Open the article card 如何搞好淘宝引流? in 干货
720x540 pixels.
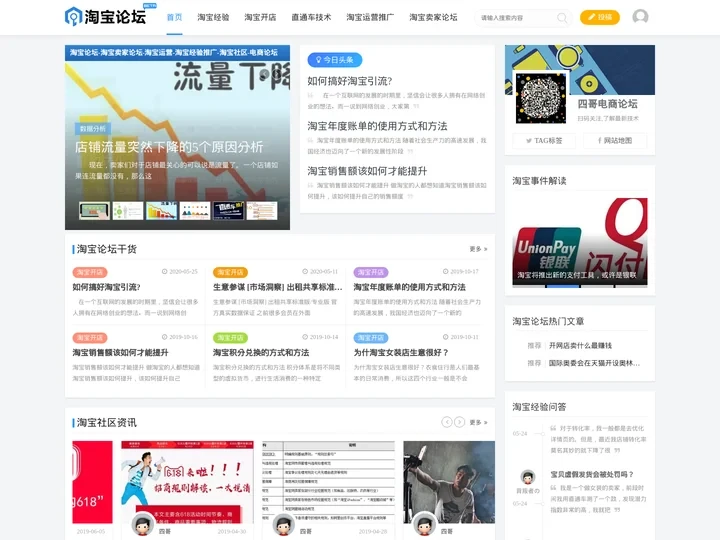coord(107,287)
